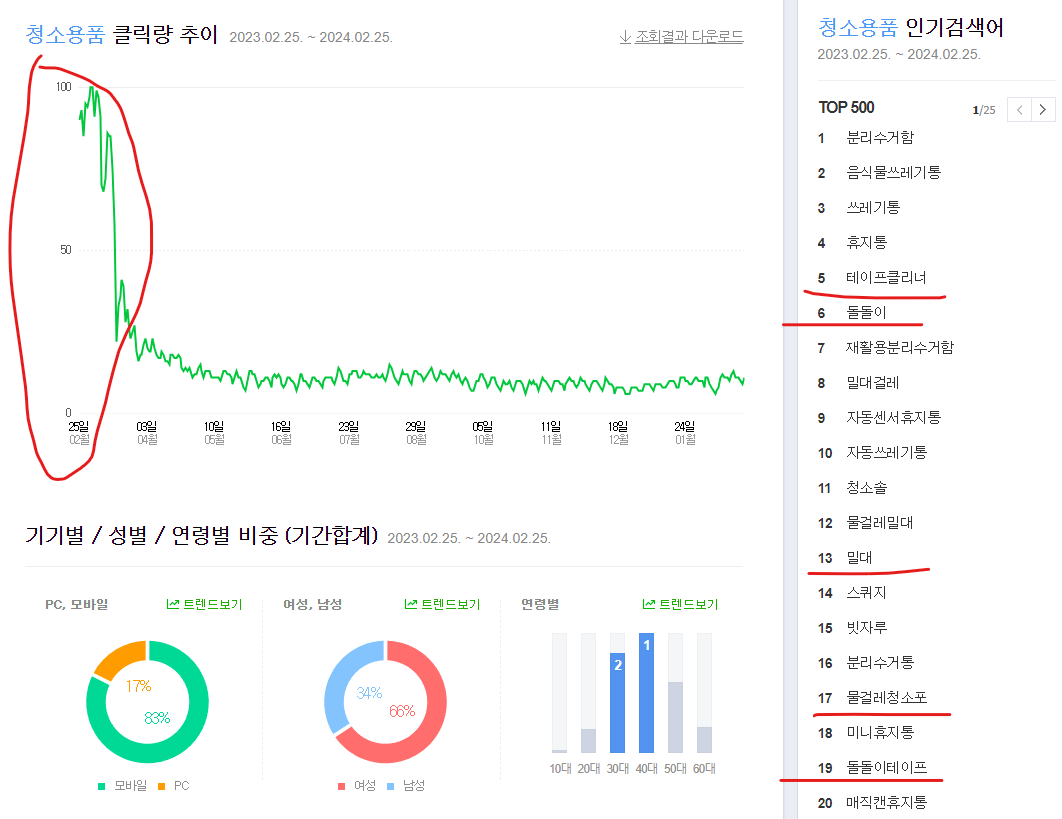The width and height of the screenshot is (1062, 819).
Task: Select keyword 밀대 at rank 13
Action: coord(858,557)
